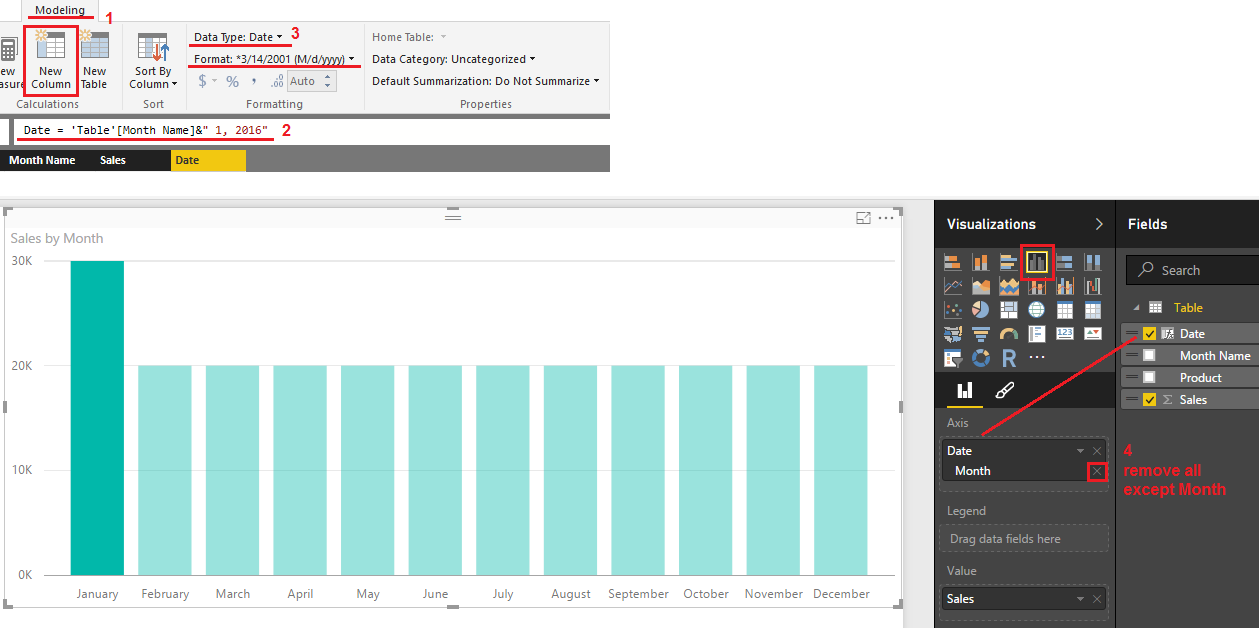Image resolution: width=1259 pixels, height=628 pixels.
Task: Insert the globe map visualization
Action: 1037,310
